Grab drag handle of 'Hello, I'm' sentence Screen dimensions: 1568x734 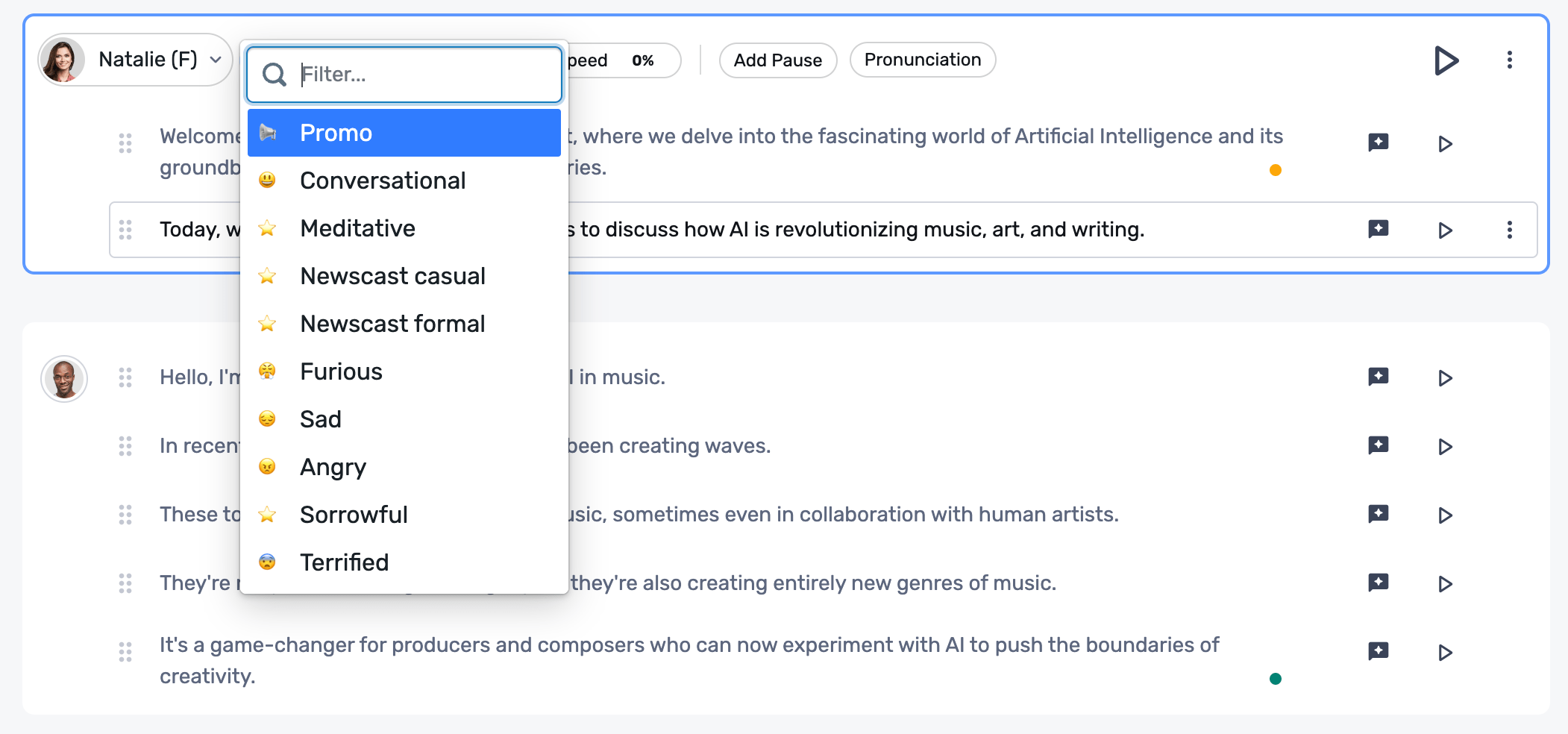(125, 377)
